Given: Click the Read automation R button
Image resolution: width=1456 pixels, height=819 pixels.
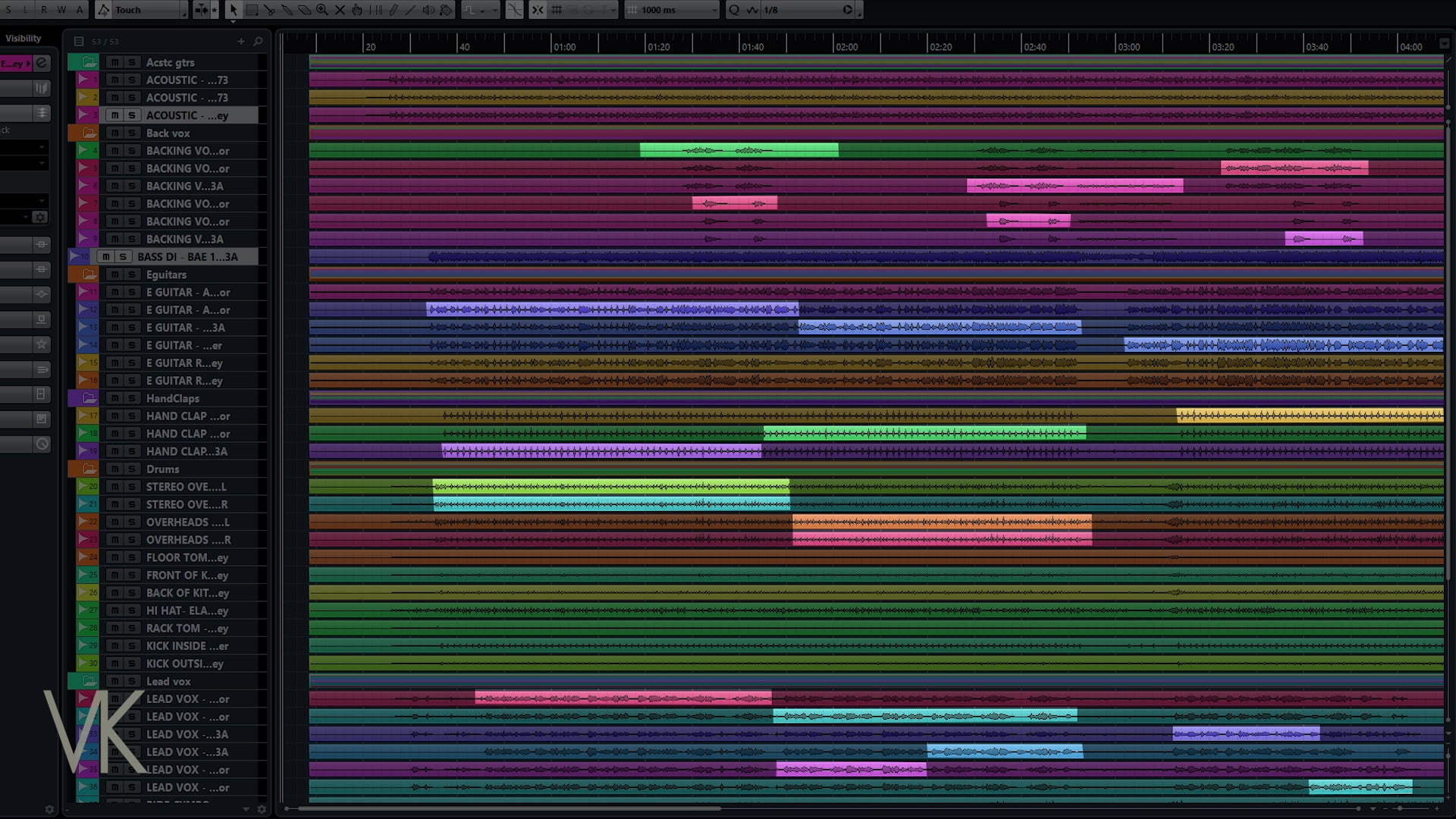Looking at the screenshot, I should pos(43,10).
